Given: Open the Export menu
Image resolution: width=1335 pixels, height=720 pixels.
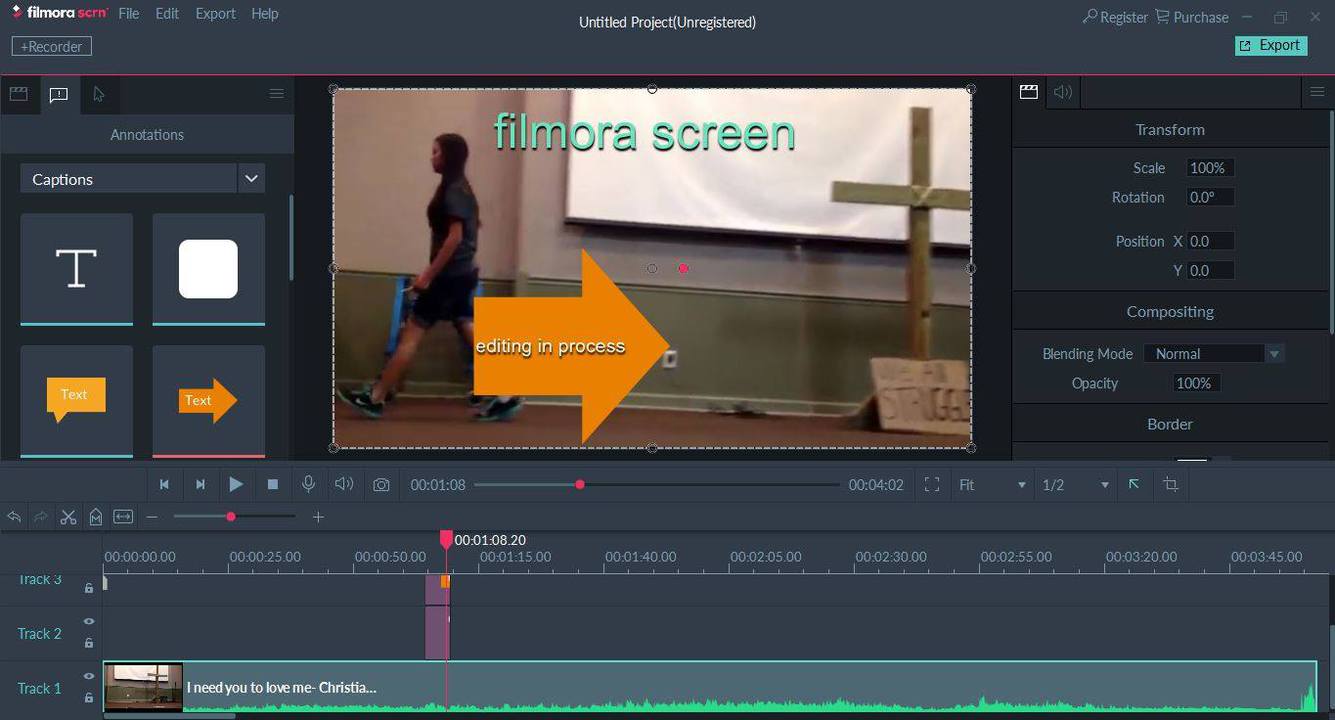Looking at the screenshot, I should pos(215,14).
